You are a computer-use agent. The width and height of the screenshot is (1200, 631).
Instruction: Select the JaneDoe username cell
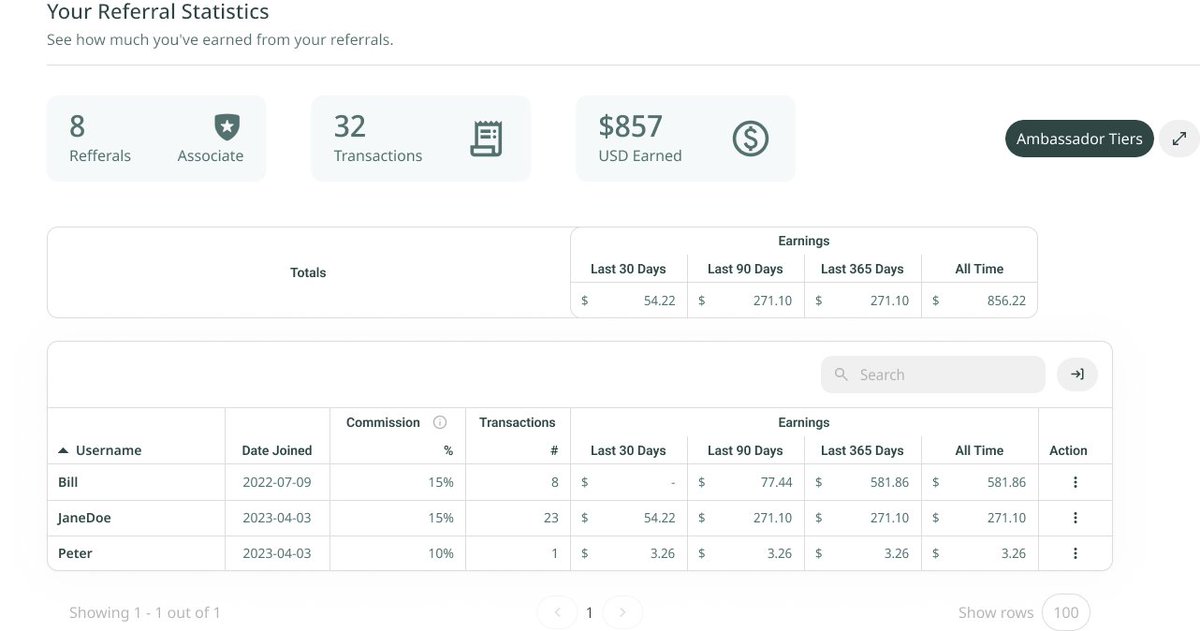click(x=136, y=518)
